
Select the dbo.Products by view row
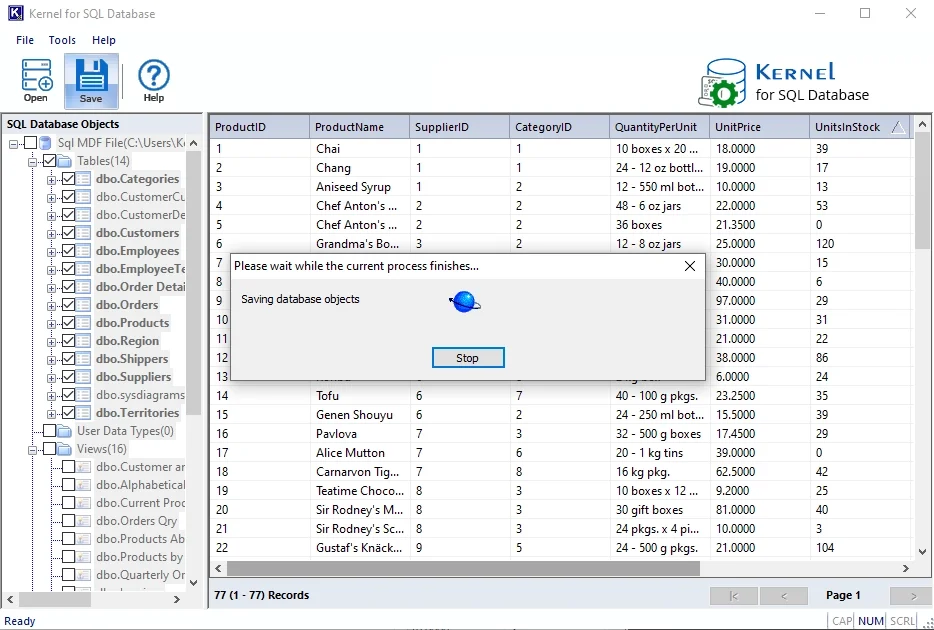(139, 557)
